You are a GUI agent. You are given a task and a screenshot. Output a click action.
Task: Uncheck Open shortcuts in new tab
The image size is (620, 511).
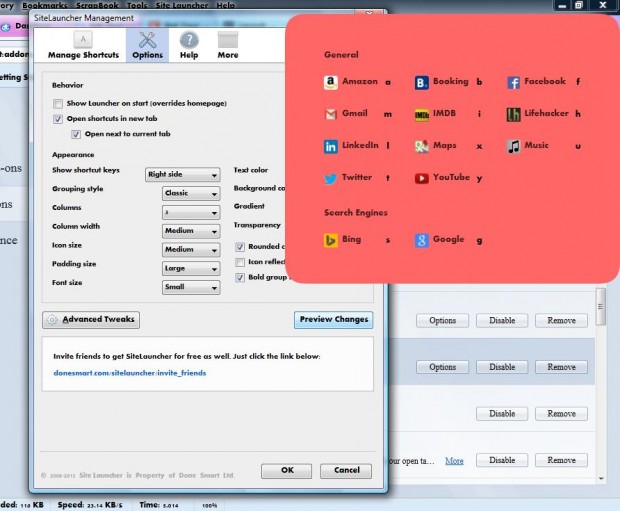tap(58, 119)
